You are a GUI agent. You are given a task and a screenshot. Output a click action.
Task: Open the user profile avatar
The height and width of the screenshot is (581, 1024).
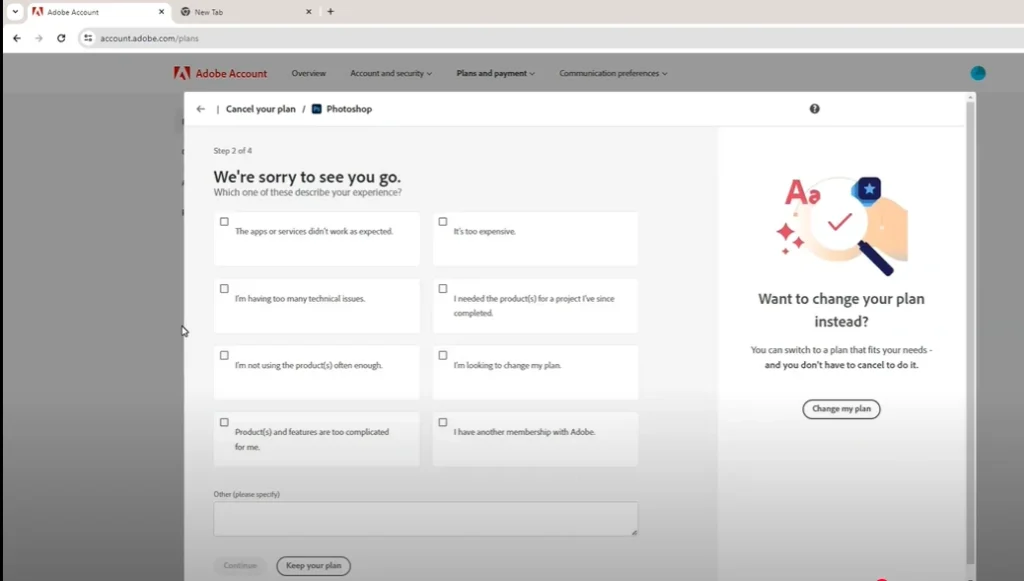click(x=978, y=73)
